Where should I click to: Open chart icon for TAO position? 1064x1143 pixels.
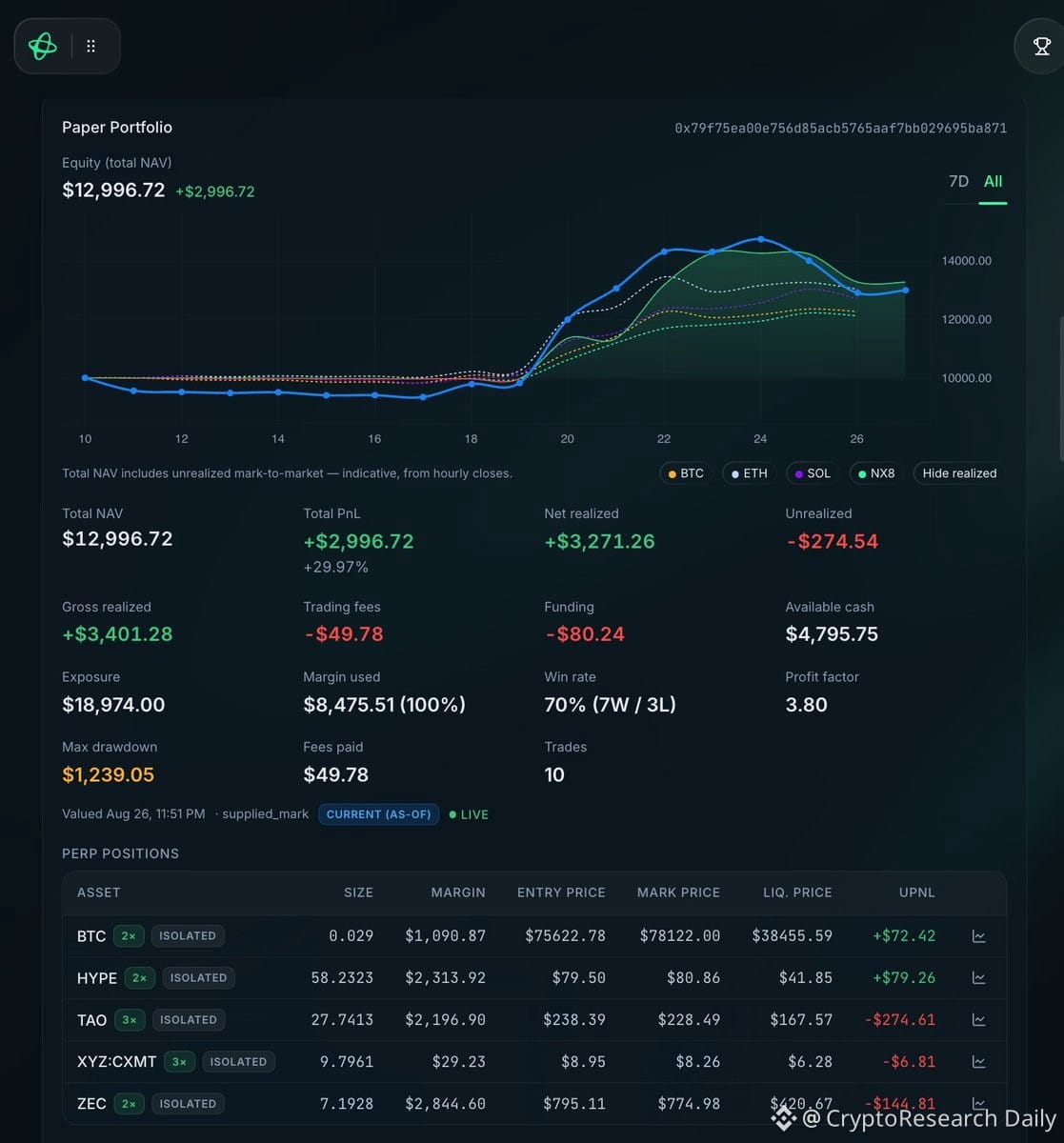click(x=978, y=1020)
